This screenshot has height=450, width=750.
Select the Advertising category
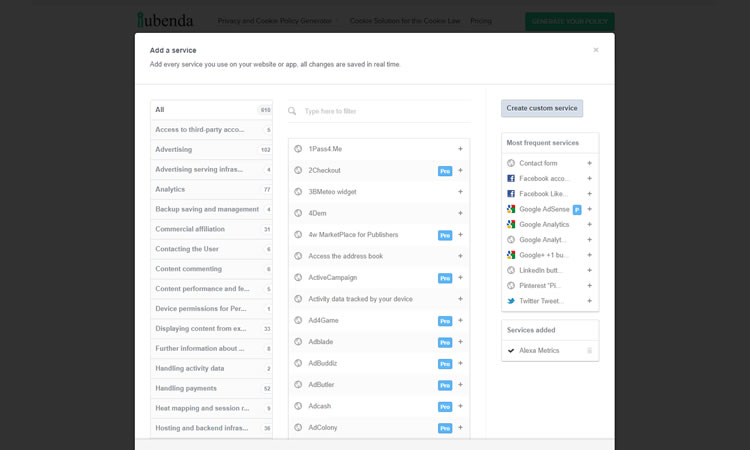(x=211, y=149)
